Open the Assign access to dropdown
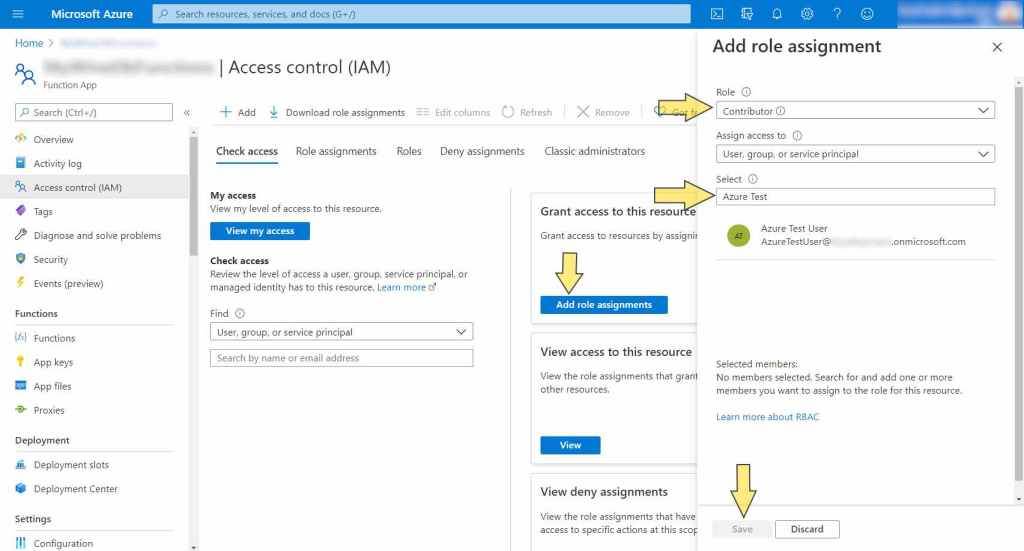 tap(855, 153)
